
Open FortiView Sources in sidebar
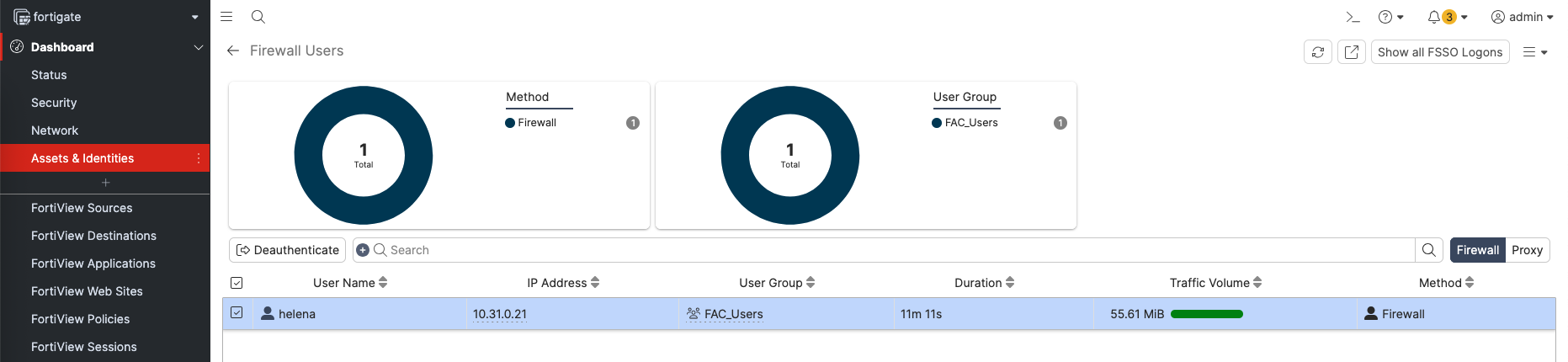[x=82, y=208]
